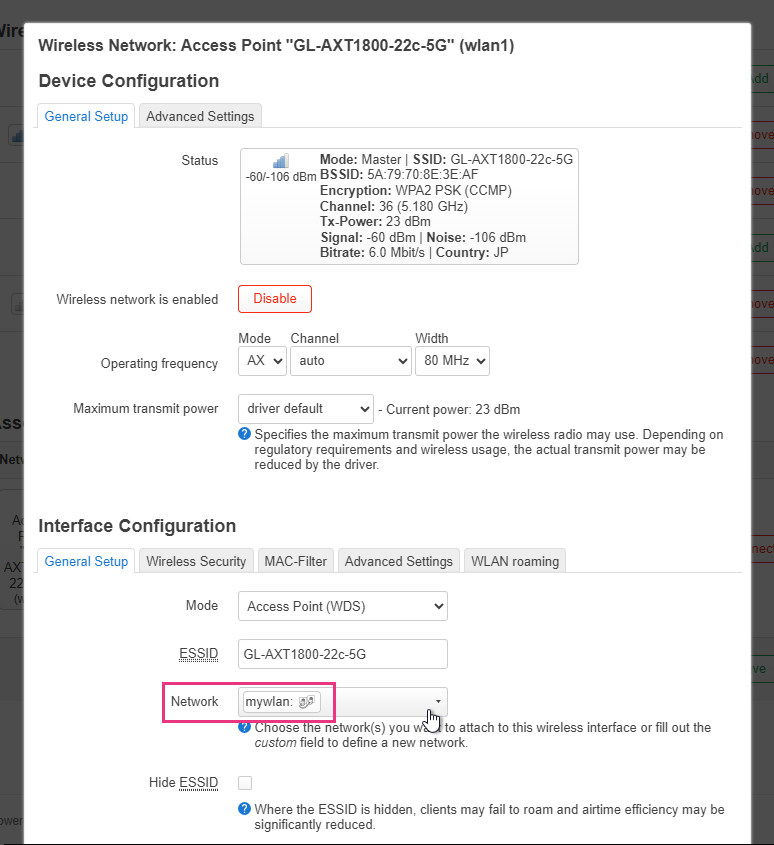Select Interface Configuration General Setup tab
Image resolution: width=774 pixels, height=845 pixels.
86,562
